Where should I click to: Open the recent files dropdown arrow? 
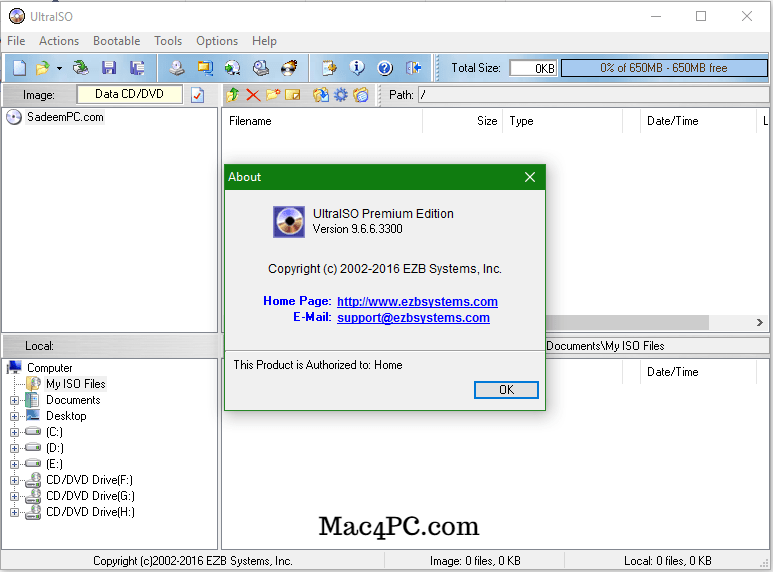(x=59, y=68)
